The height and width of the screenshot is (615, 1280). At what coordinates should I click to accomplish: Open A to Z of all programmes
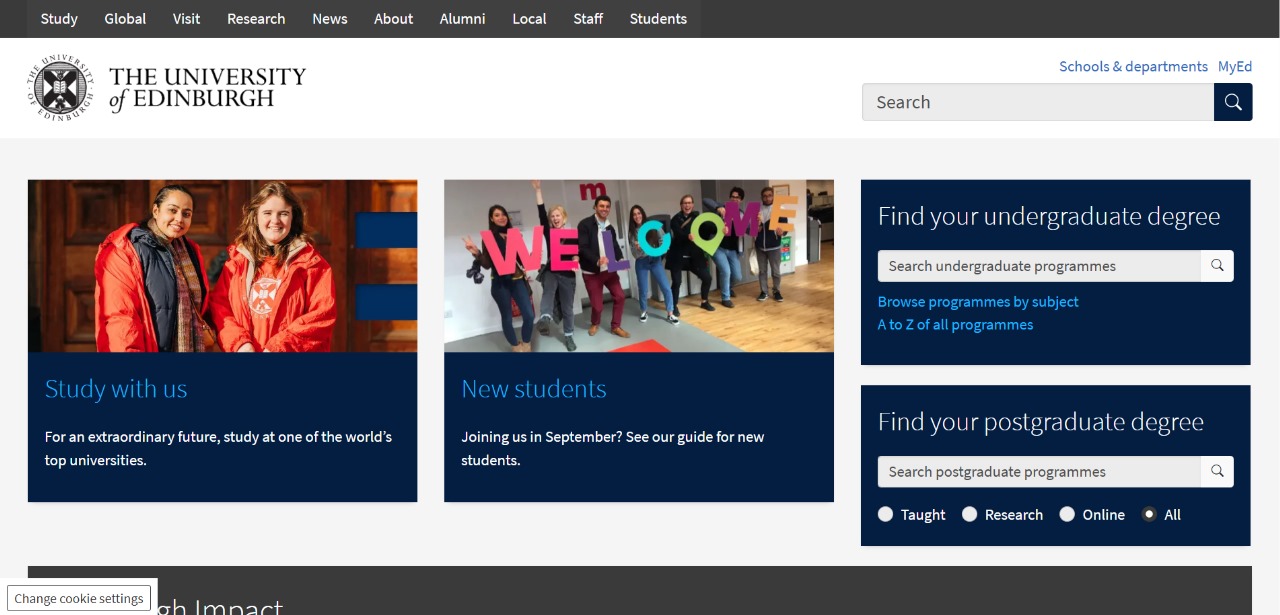[x=955, y=324]
